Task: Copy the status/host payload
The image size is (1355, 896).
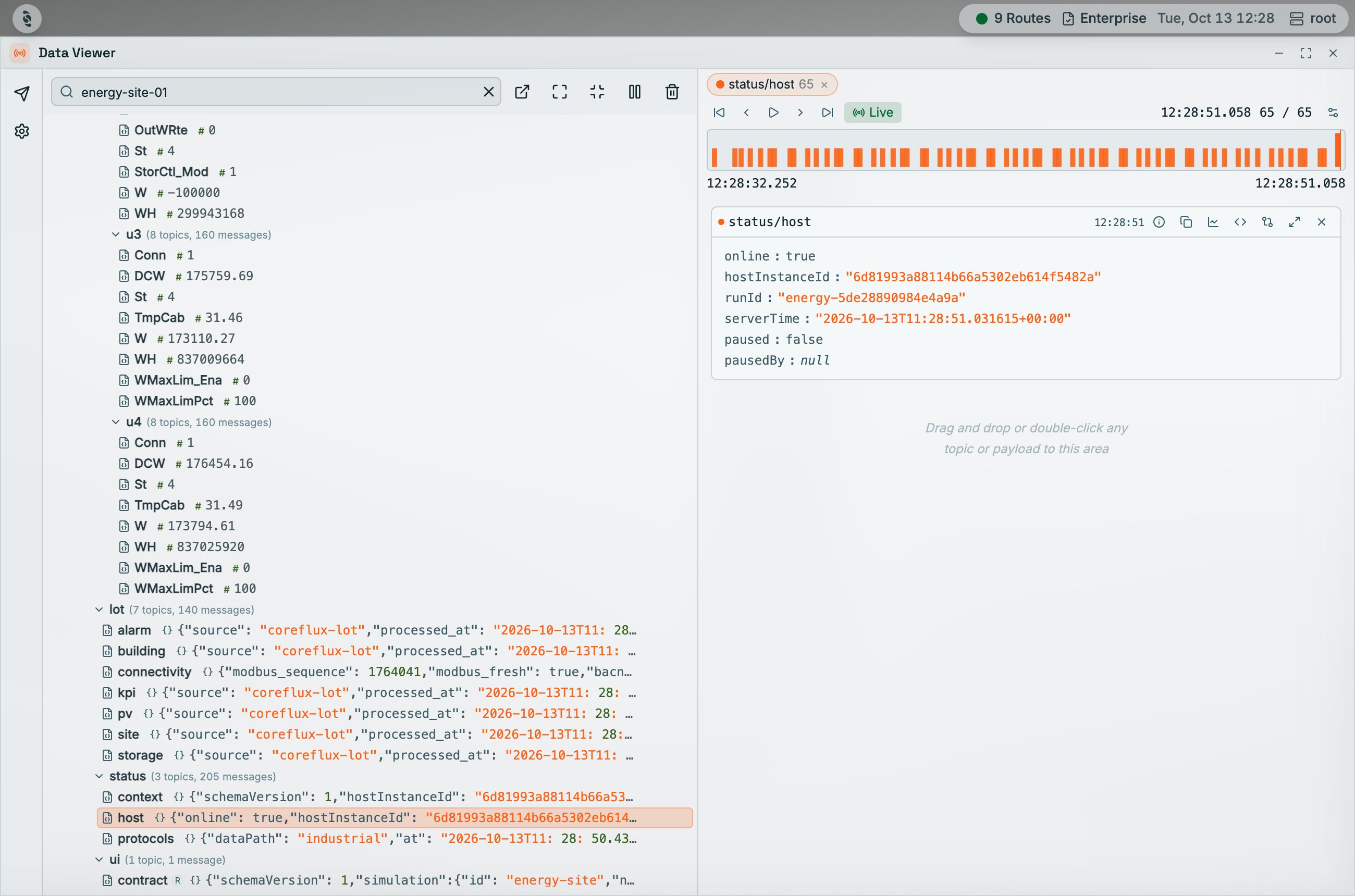Action: (x=1186, y=222)
